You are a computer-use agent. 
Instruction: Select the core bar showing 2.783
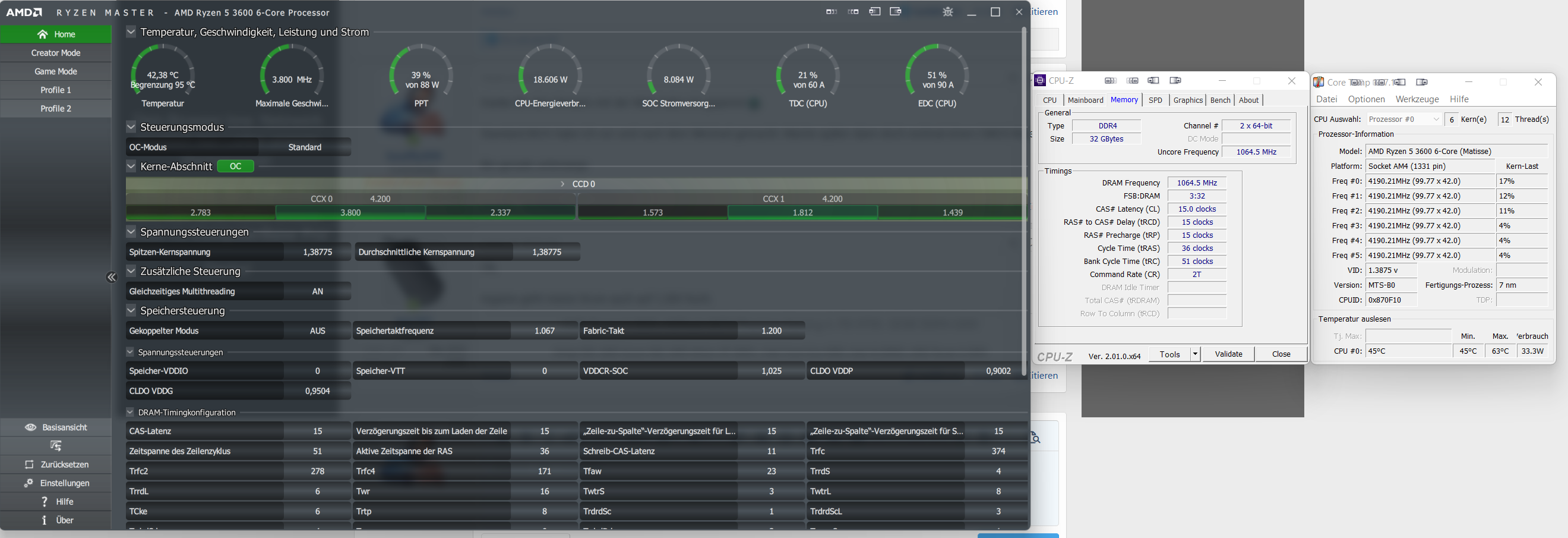[x=201, y=213]
